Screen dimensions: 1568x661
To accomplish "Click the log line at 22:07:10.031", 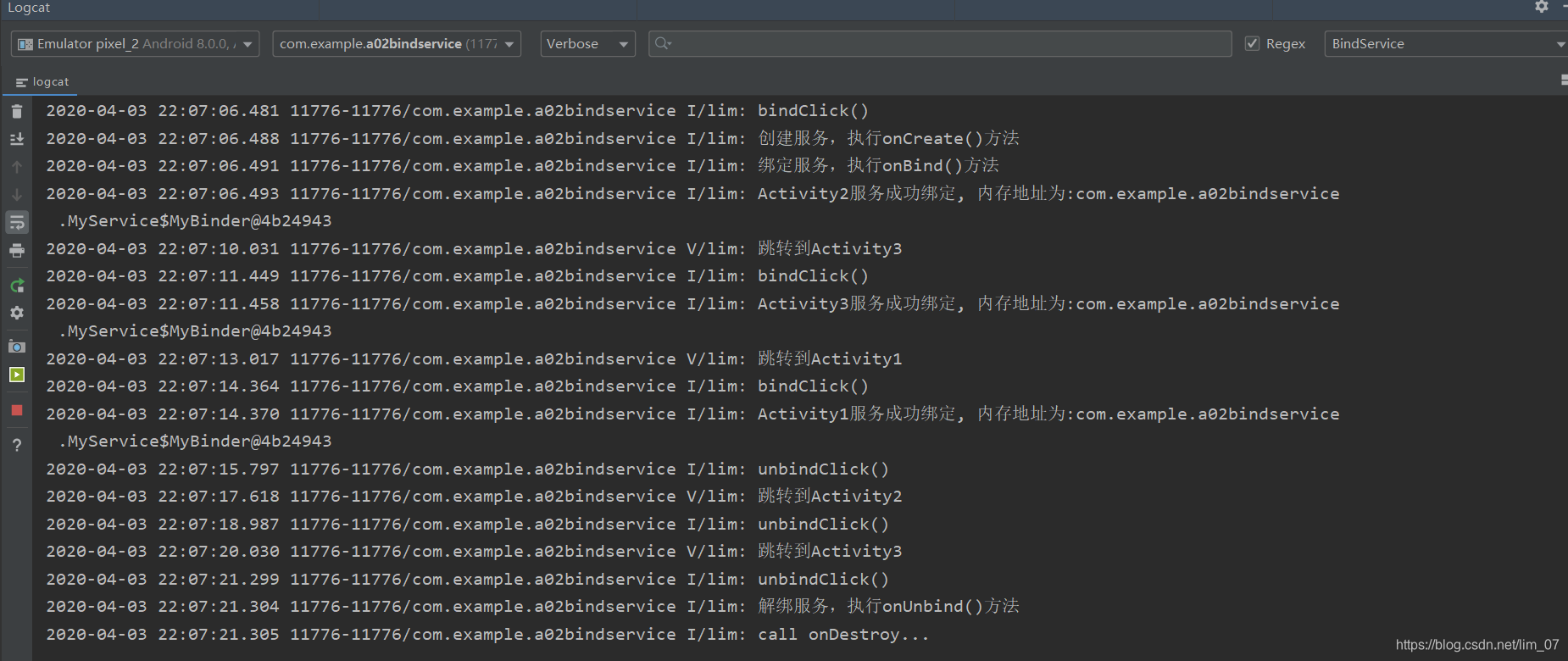I will pyautogui.click(x=474, y=248).
